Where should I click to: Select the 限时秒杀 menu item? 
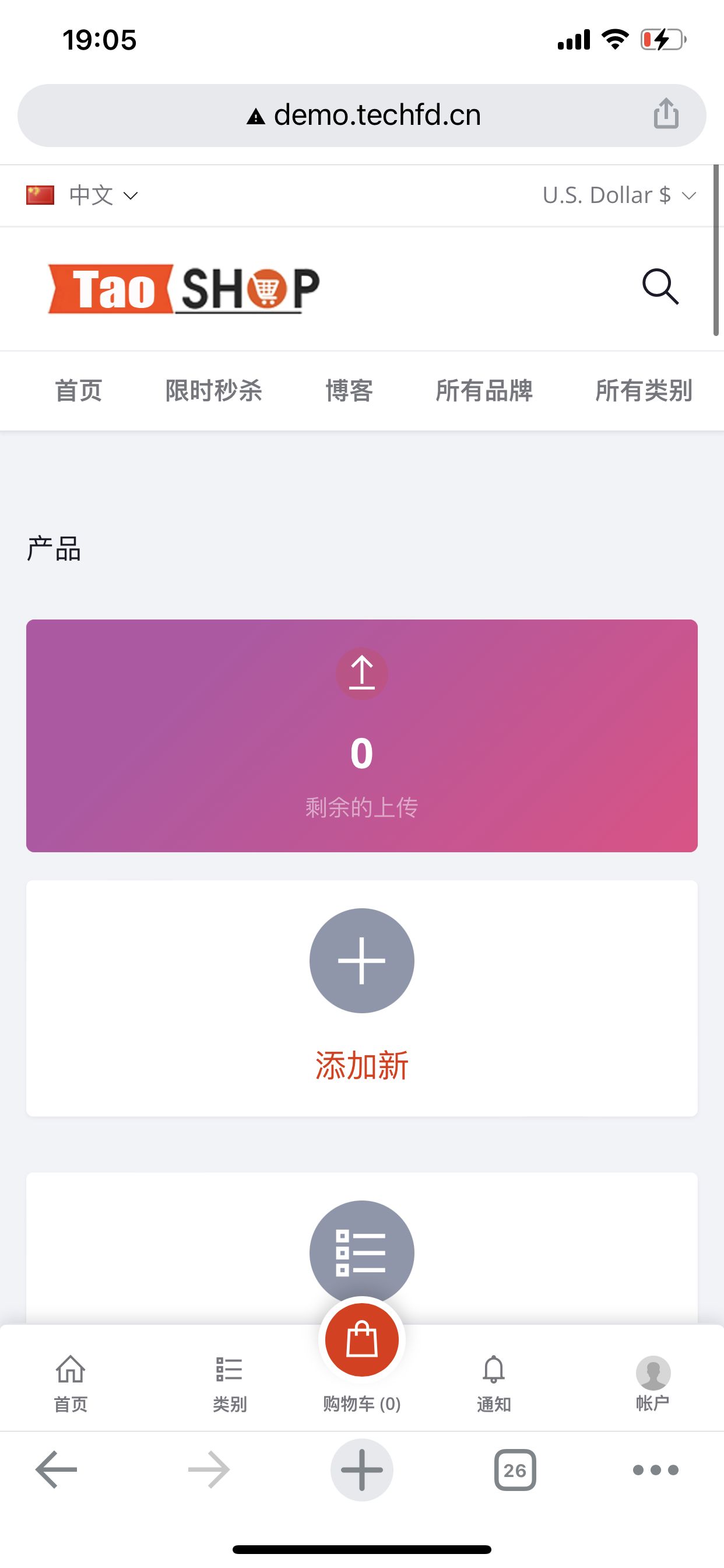click(x=213, y=390)
